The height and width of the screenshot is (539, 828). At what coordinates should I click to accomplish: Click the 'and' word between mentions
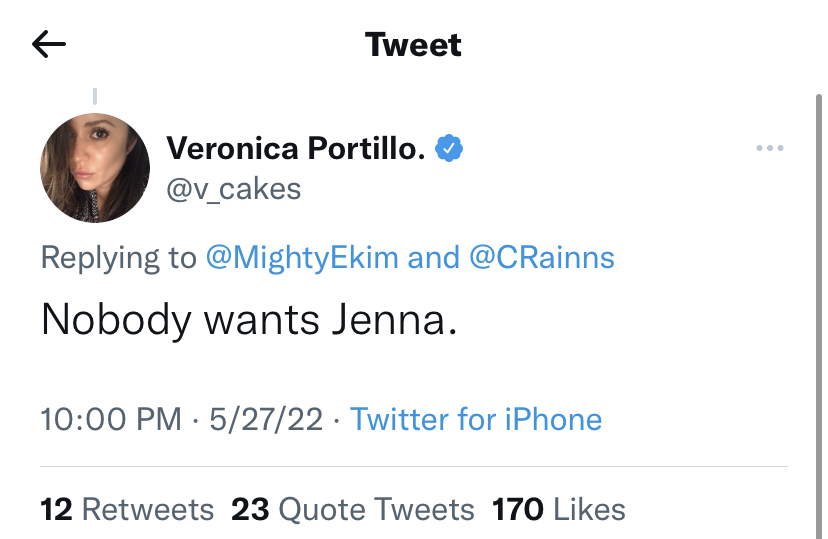pos(434,258)
